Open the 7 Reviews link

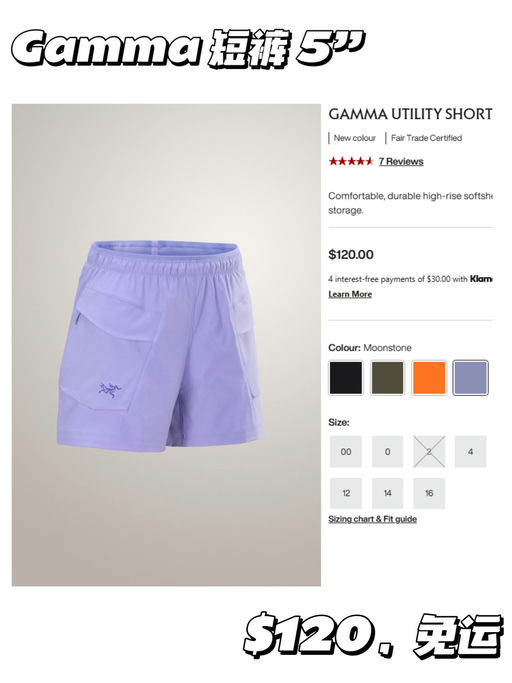(x=401, y=162)
